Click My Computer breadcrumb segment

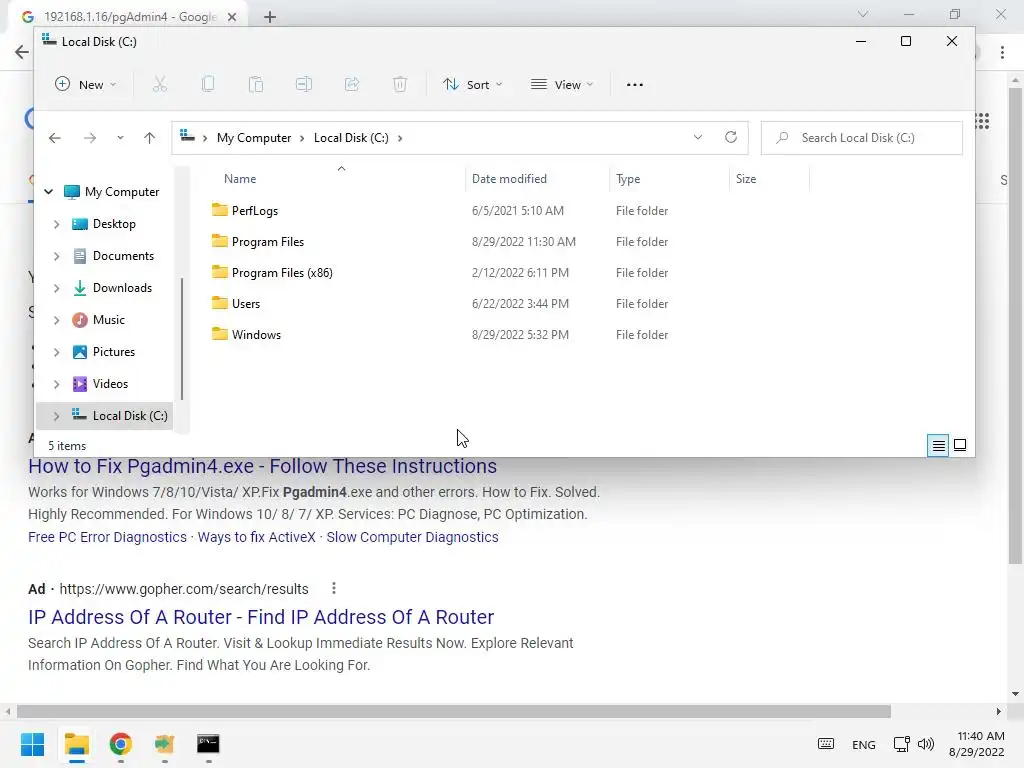click(x=254, y=138)
